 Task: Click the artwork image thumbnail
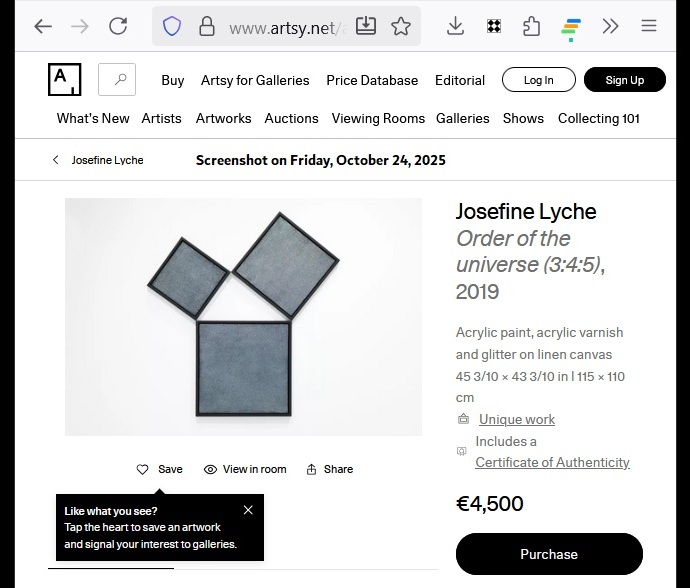click(x=243, y=317)
